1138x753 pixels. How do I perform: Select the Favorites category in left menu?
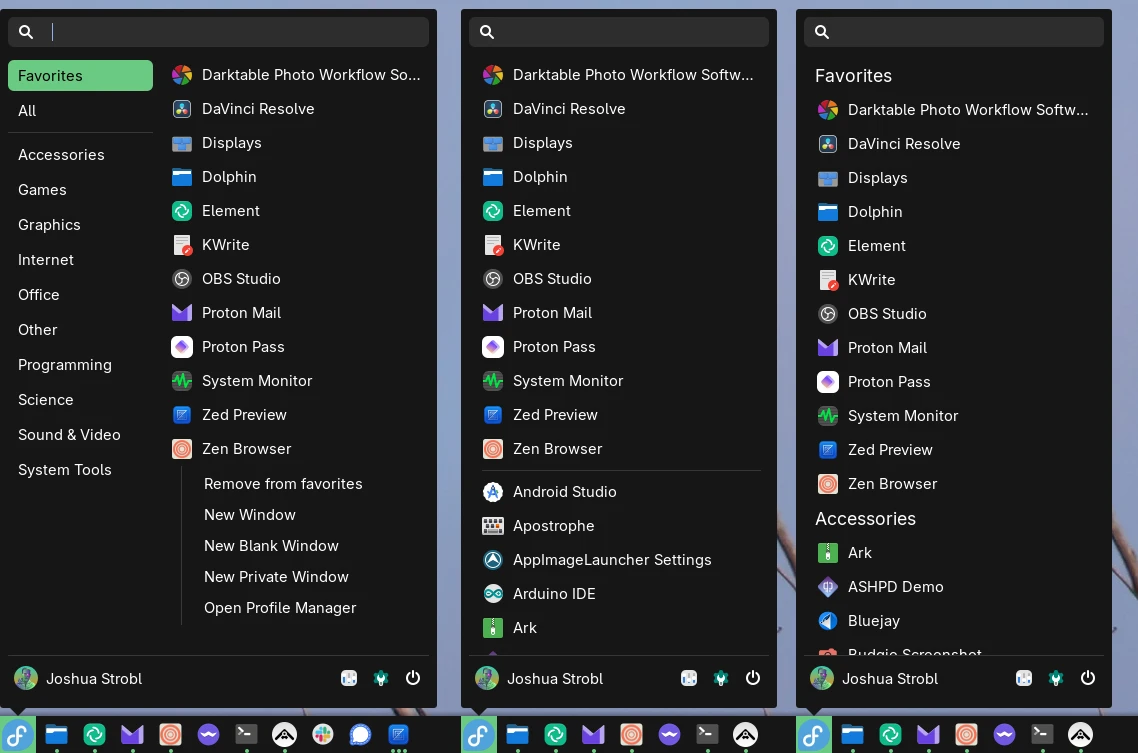[81, 75]
